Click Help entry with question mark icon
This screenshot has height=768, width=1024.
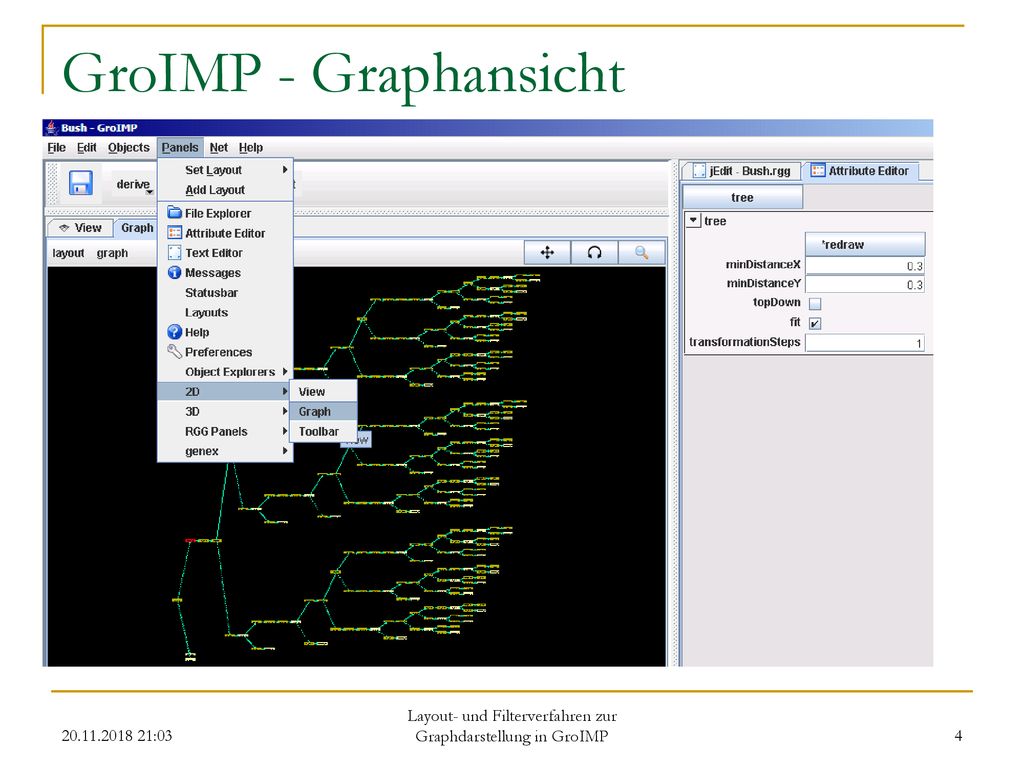[x=225, y=332]
